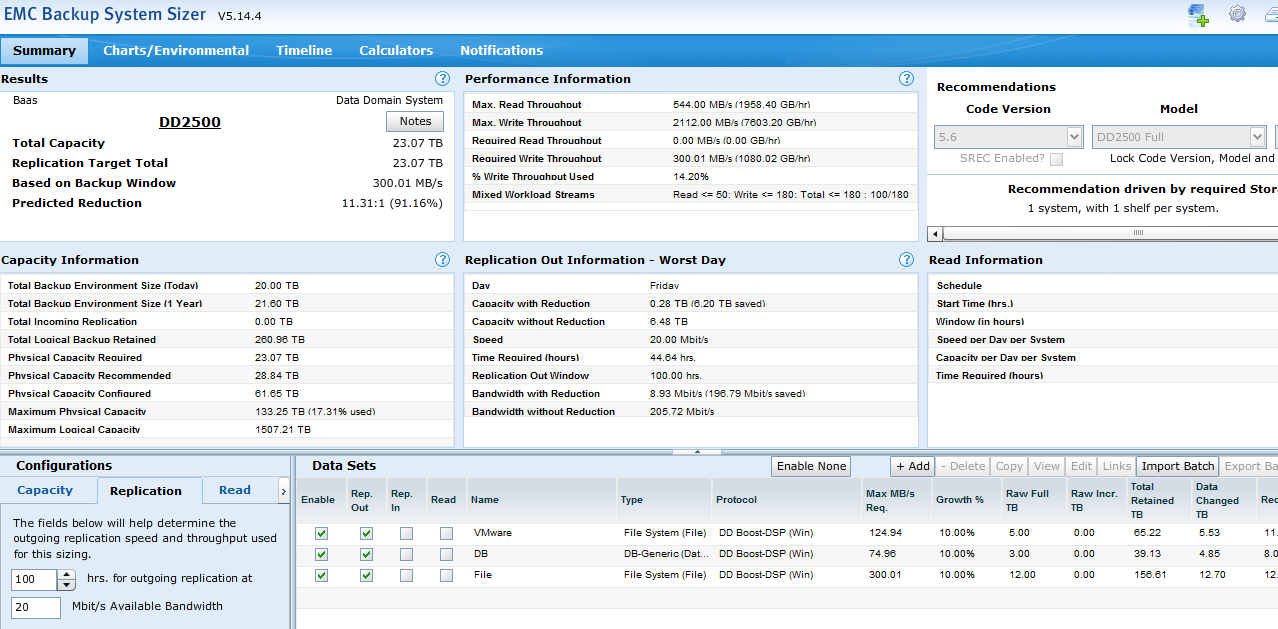Click the outgoing replication hours field
The height and width of the screenshot is (629, 1278).
pyautogui.click(x=35, y=579)
